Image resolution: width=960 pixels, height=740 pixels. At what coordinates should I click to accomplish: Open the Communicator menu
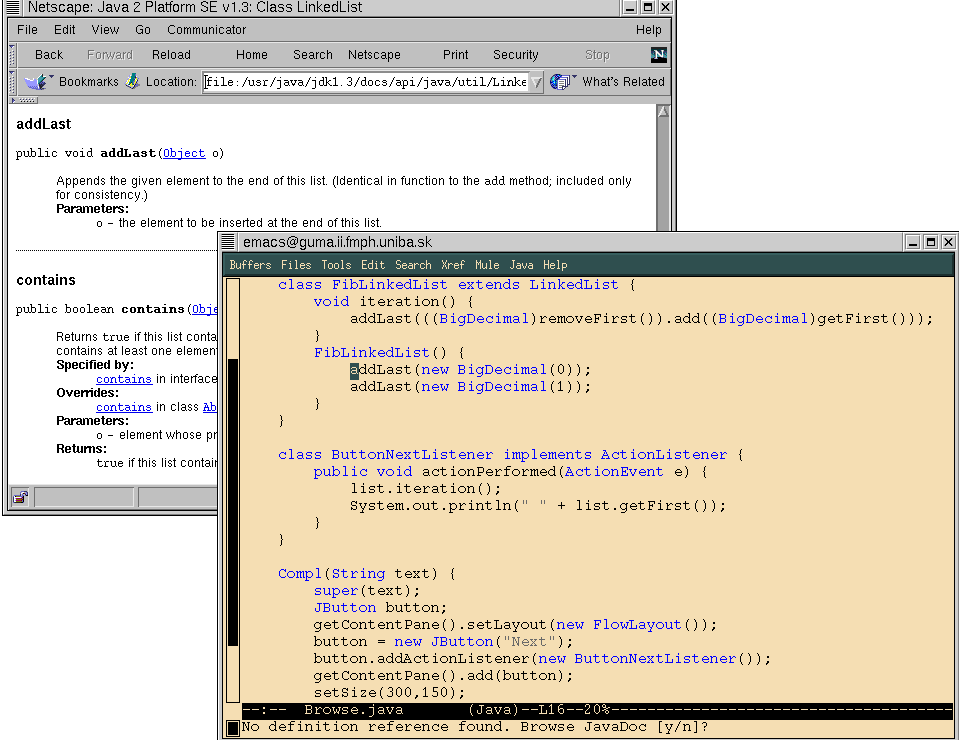point(206,30)
